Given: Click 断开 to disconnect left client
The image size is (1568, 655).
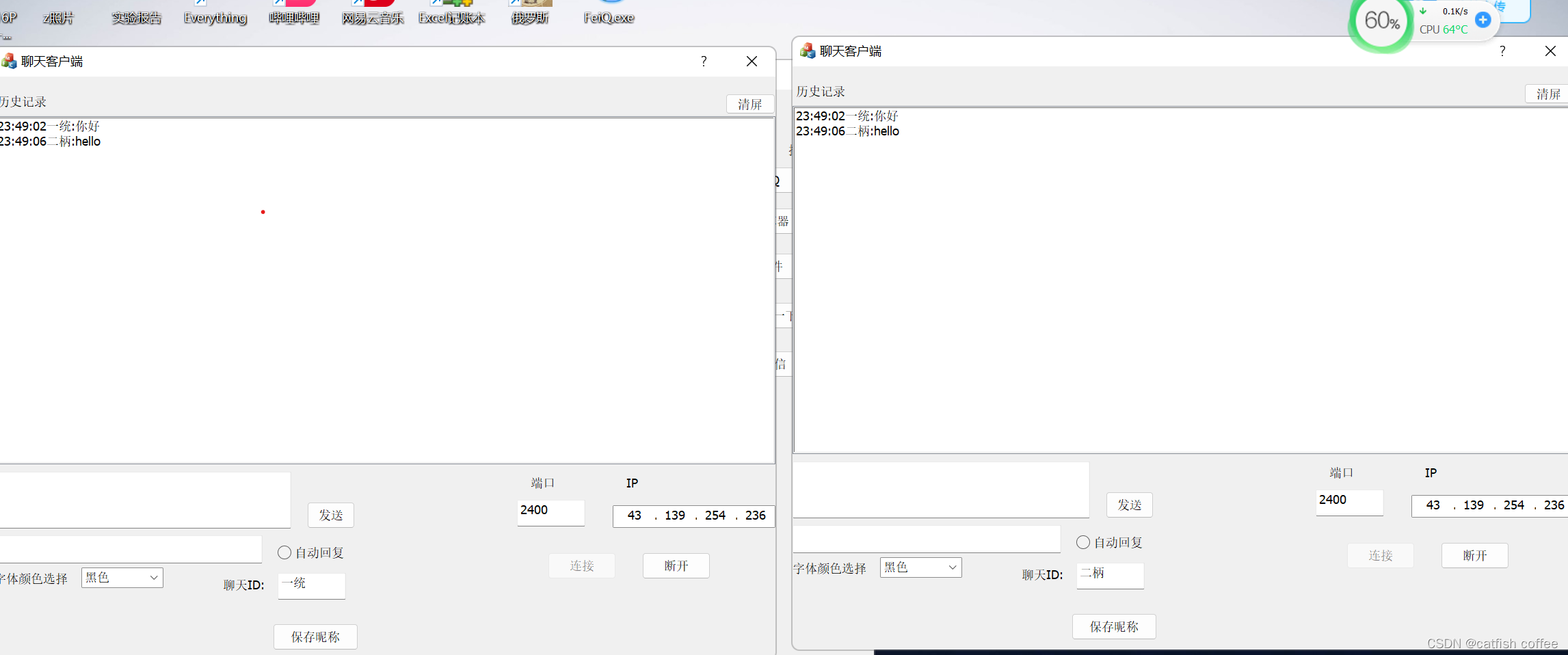Looking at the screenshot, I should pyautogui.click(x=676, y=565).
